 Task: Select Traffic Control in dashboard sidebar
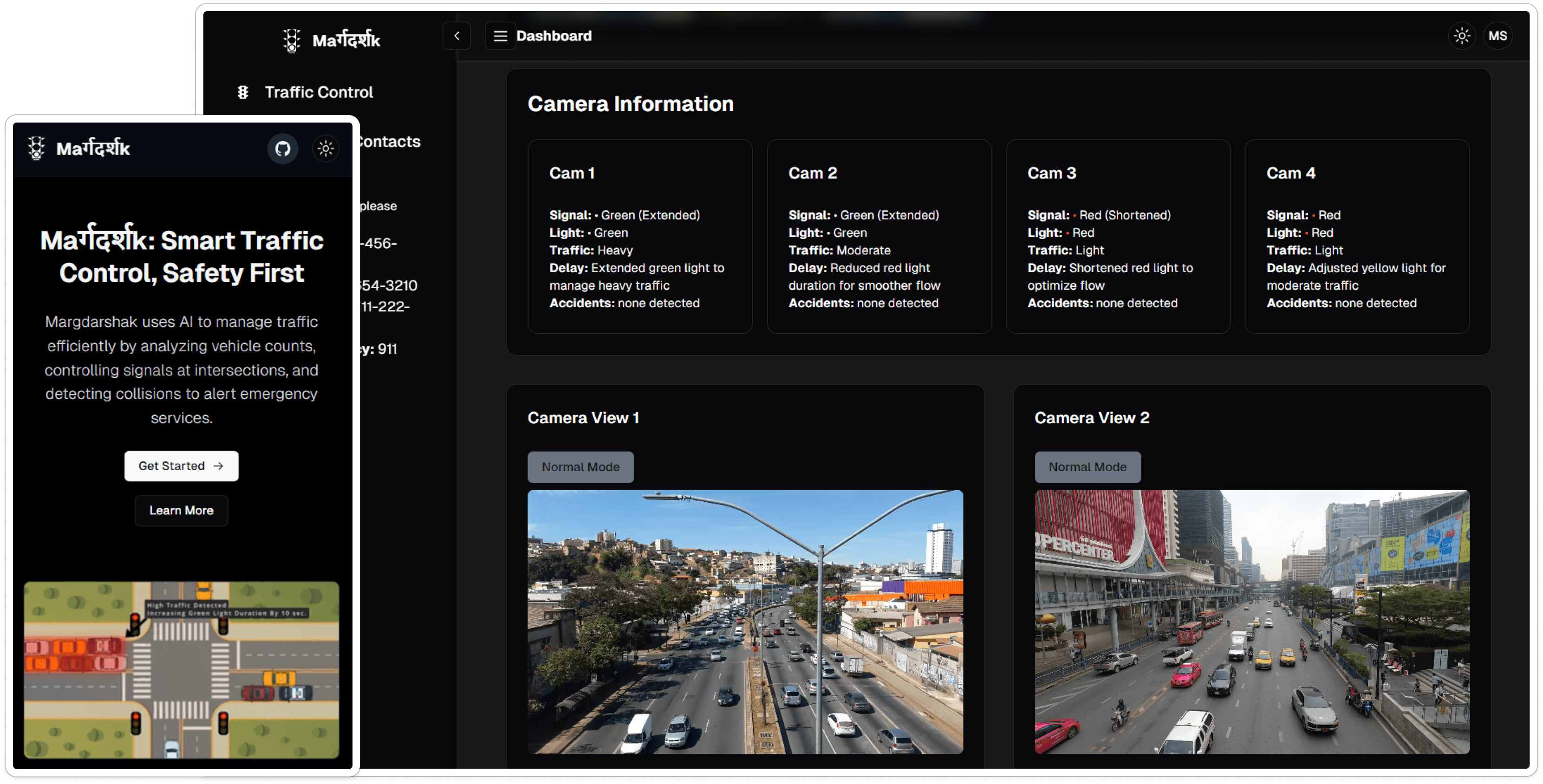click(x=319, y=92)
